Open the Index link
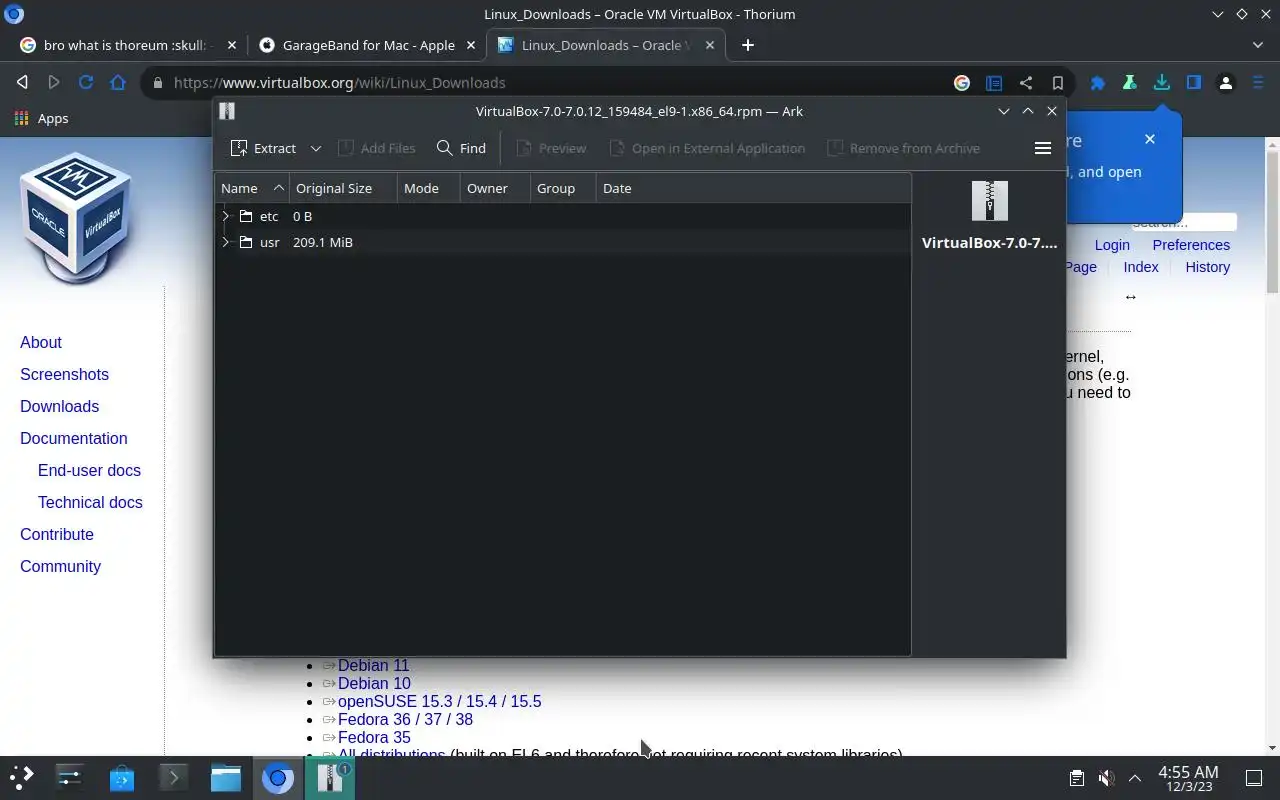Viewport: 1280px width, 800px height. (x=1141, y=267)
